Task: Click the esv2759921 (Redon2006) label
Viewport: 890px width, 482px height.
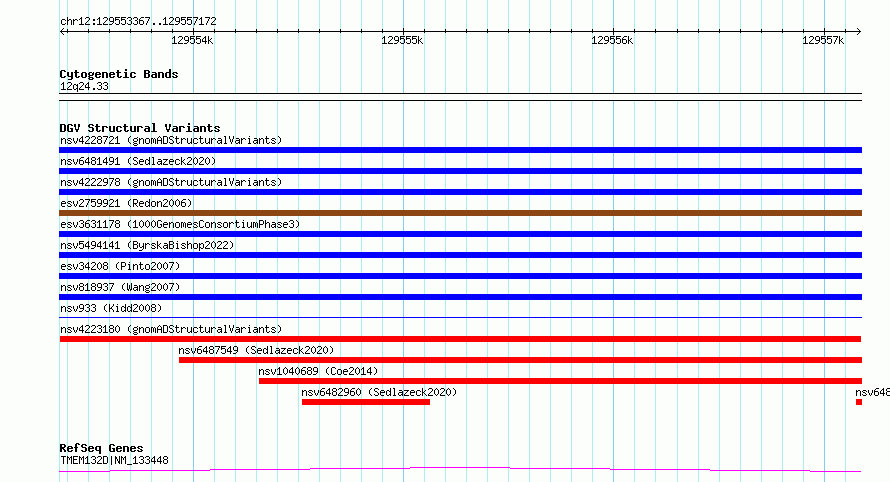Action: coord(126,203)
